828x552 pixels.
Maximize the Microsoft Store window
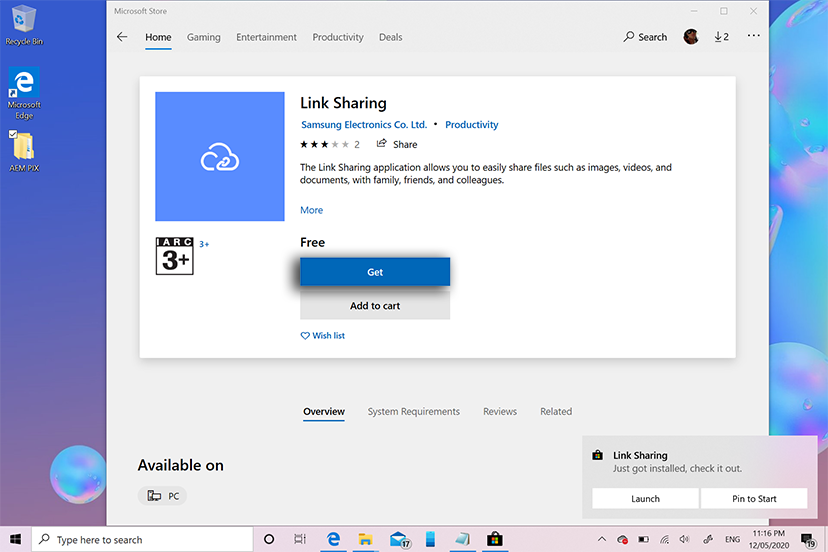coord(723,11)
